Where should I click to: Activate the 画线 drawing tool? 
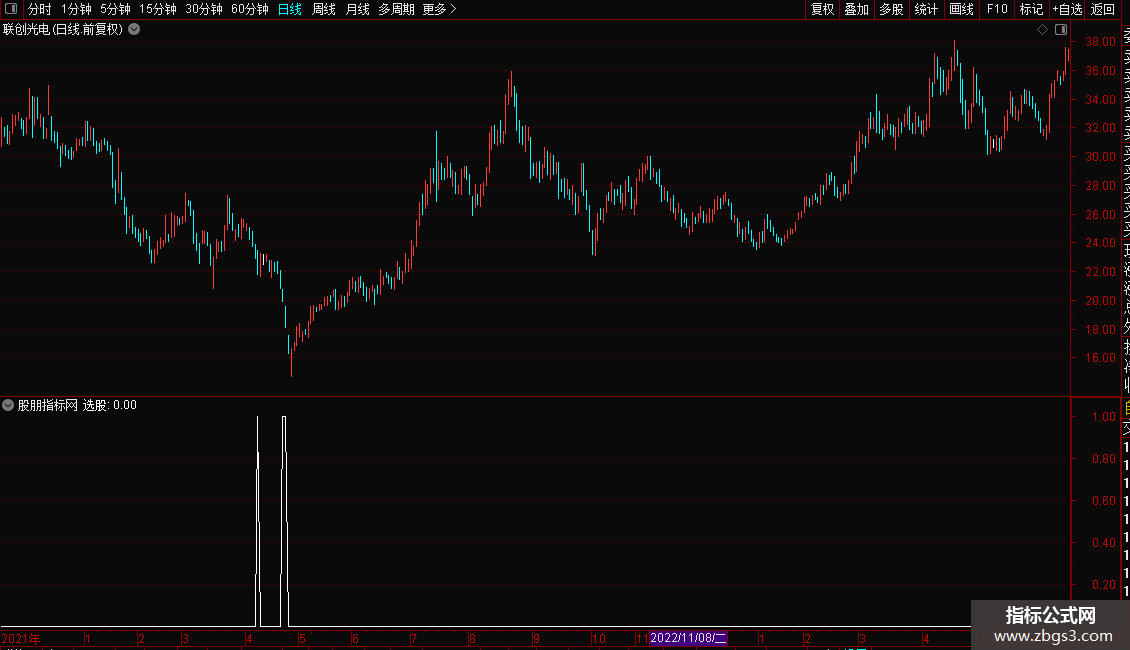[961, 9]
